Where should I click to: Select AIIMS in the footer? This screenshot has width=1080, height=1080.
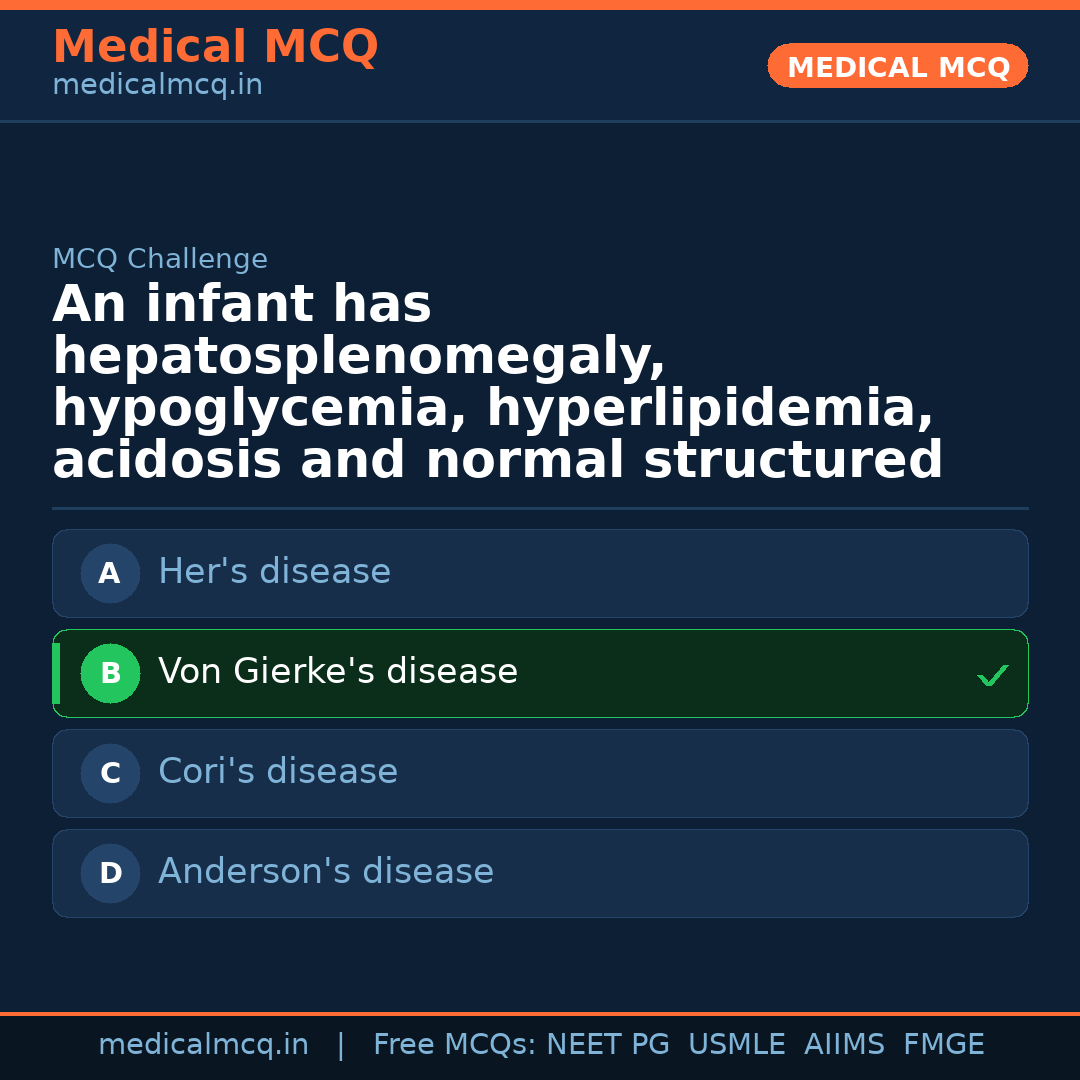(844, 1045)
